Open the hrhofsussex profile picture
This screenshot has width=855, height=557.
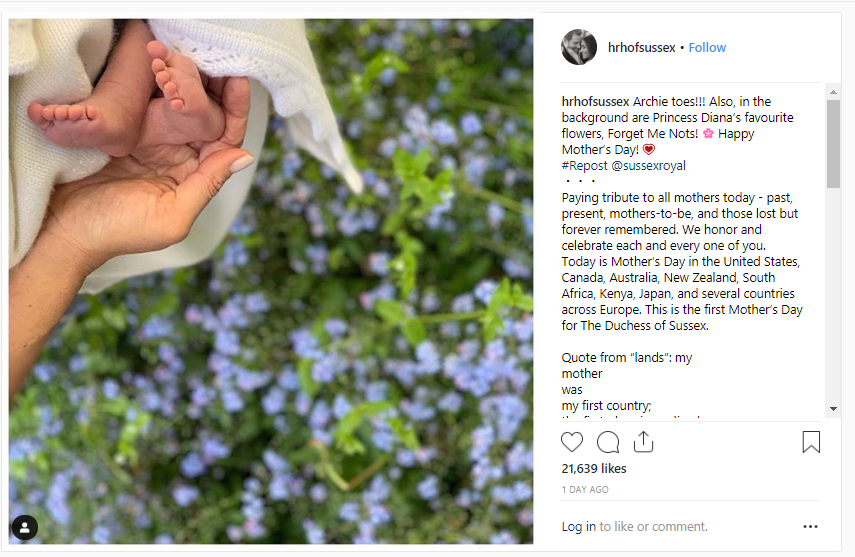(579, 47)
